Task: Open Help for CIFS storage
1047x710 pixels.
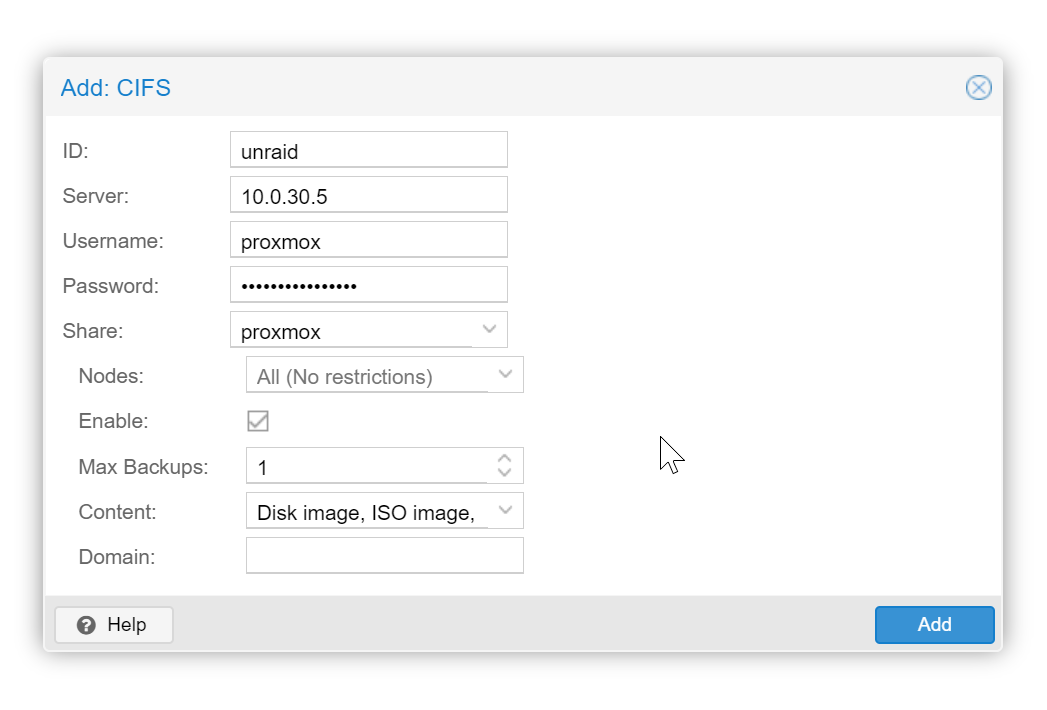Action: pos(114,625)
